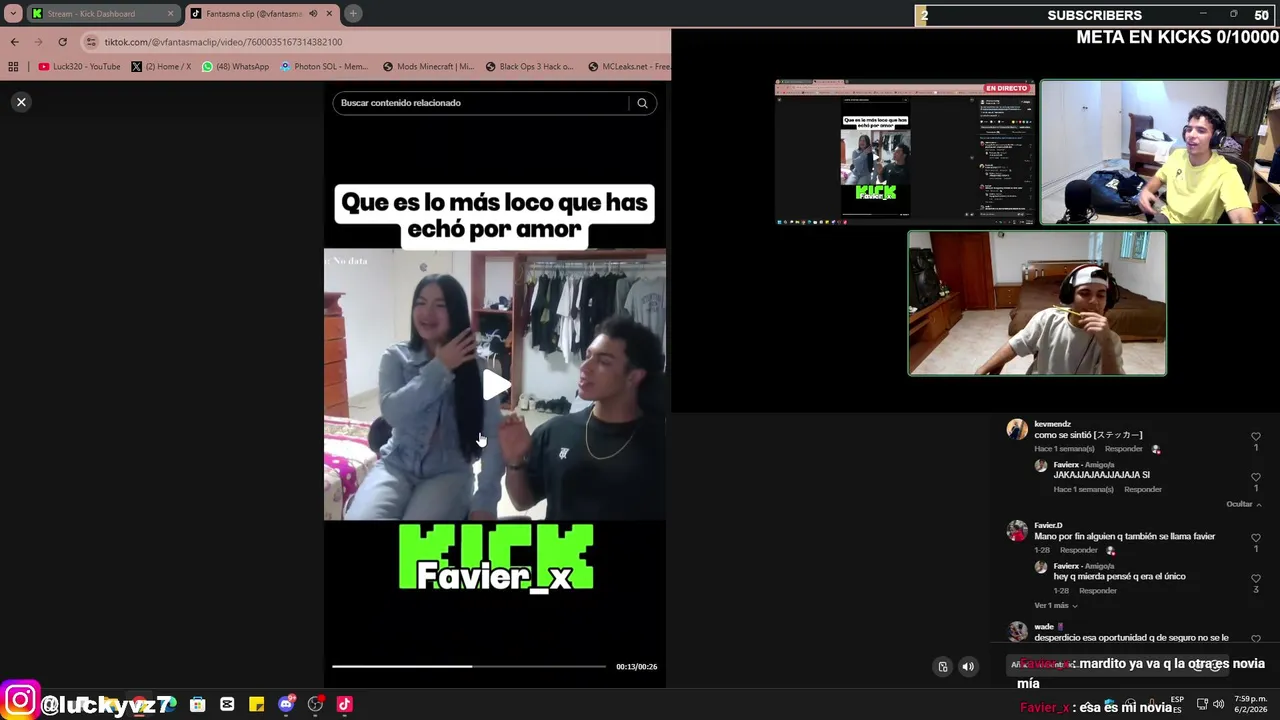Click 'Responder' under kevmendz's comment
1280x720 pixels.
1124,449
